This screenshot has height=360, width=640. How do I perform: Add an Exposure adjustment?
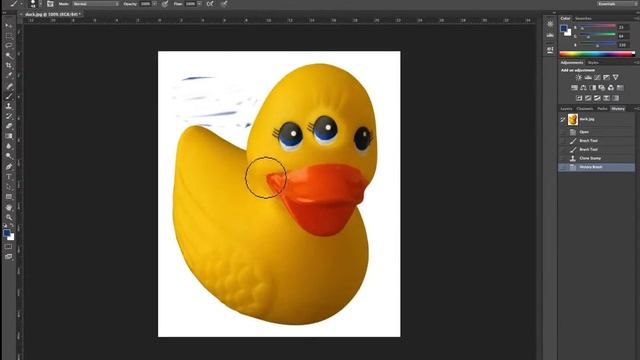pos(606,78)
